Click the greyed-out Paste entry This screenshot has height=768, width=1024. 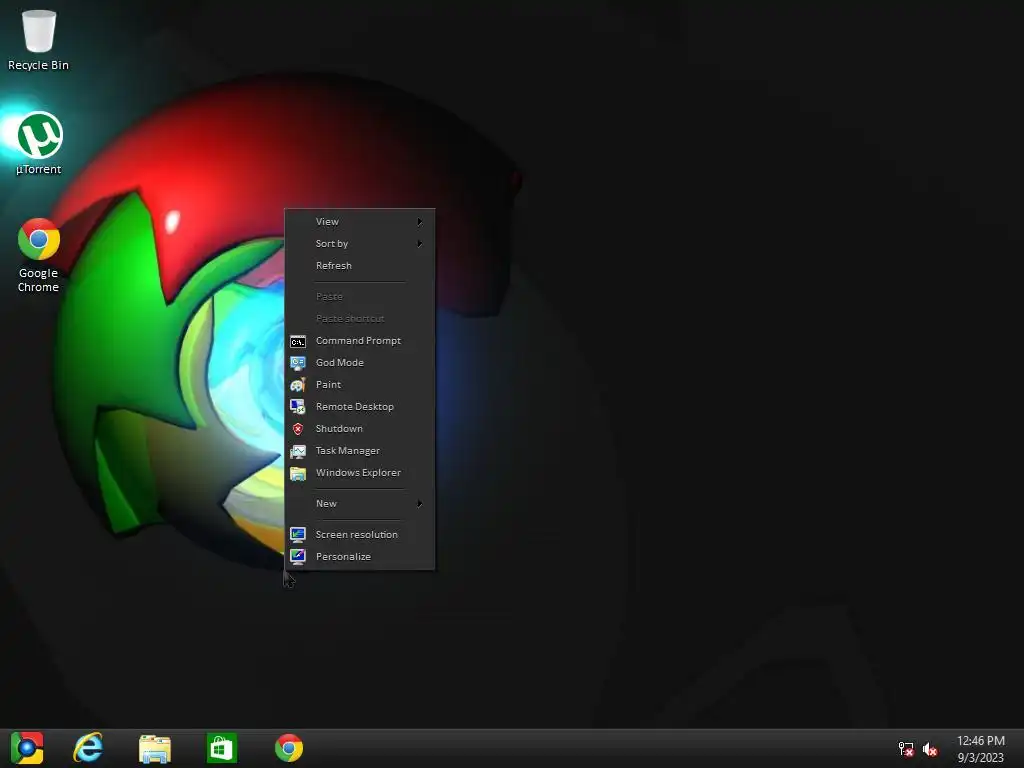click(x=360, y=296)
